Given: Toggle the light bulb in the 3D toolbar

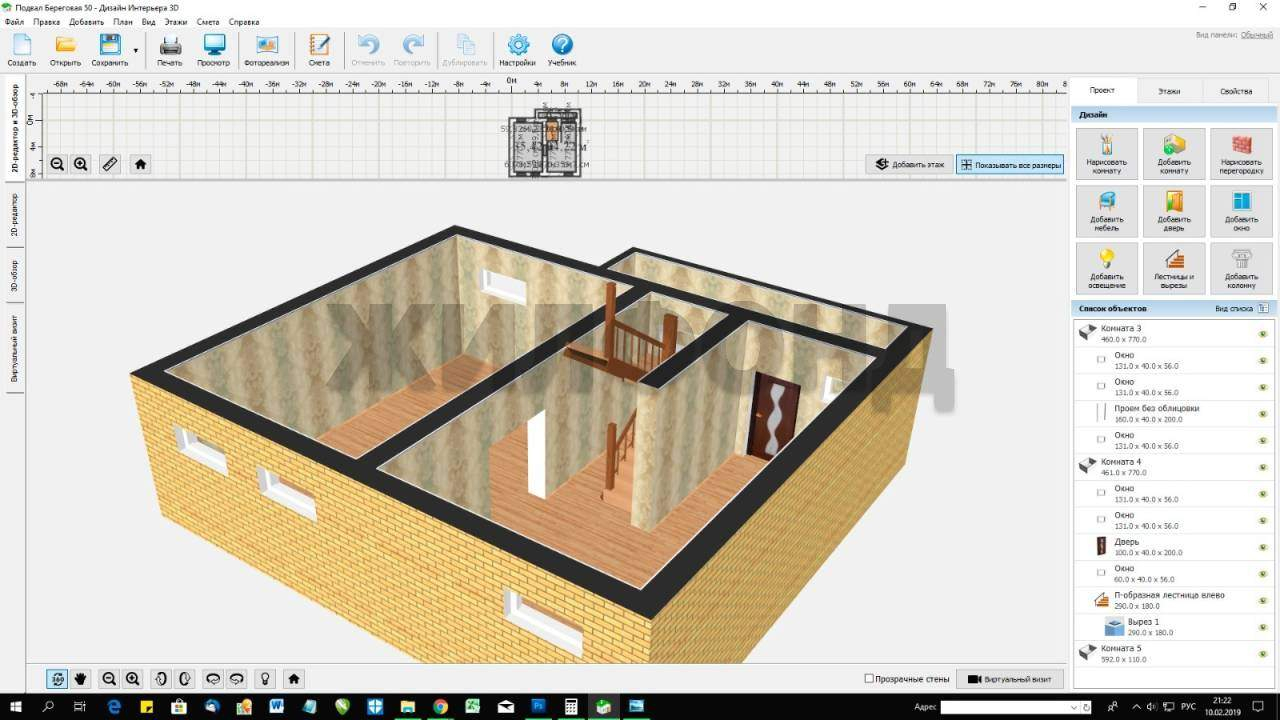Looking at the screenshot, I should pos(265,678).
